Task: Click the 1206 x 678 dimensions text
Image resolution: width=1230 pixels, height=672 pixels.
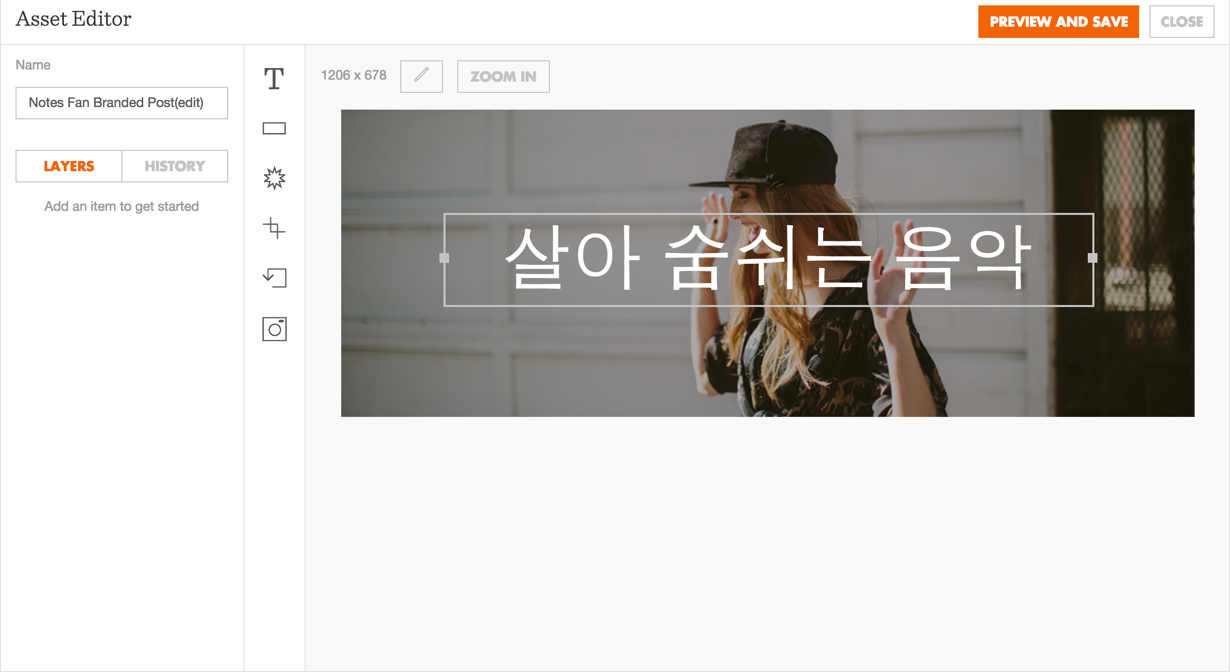Action: [354, 75]
